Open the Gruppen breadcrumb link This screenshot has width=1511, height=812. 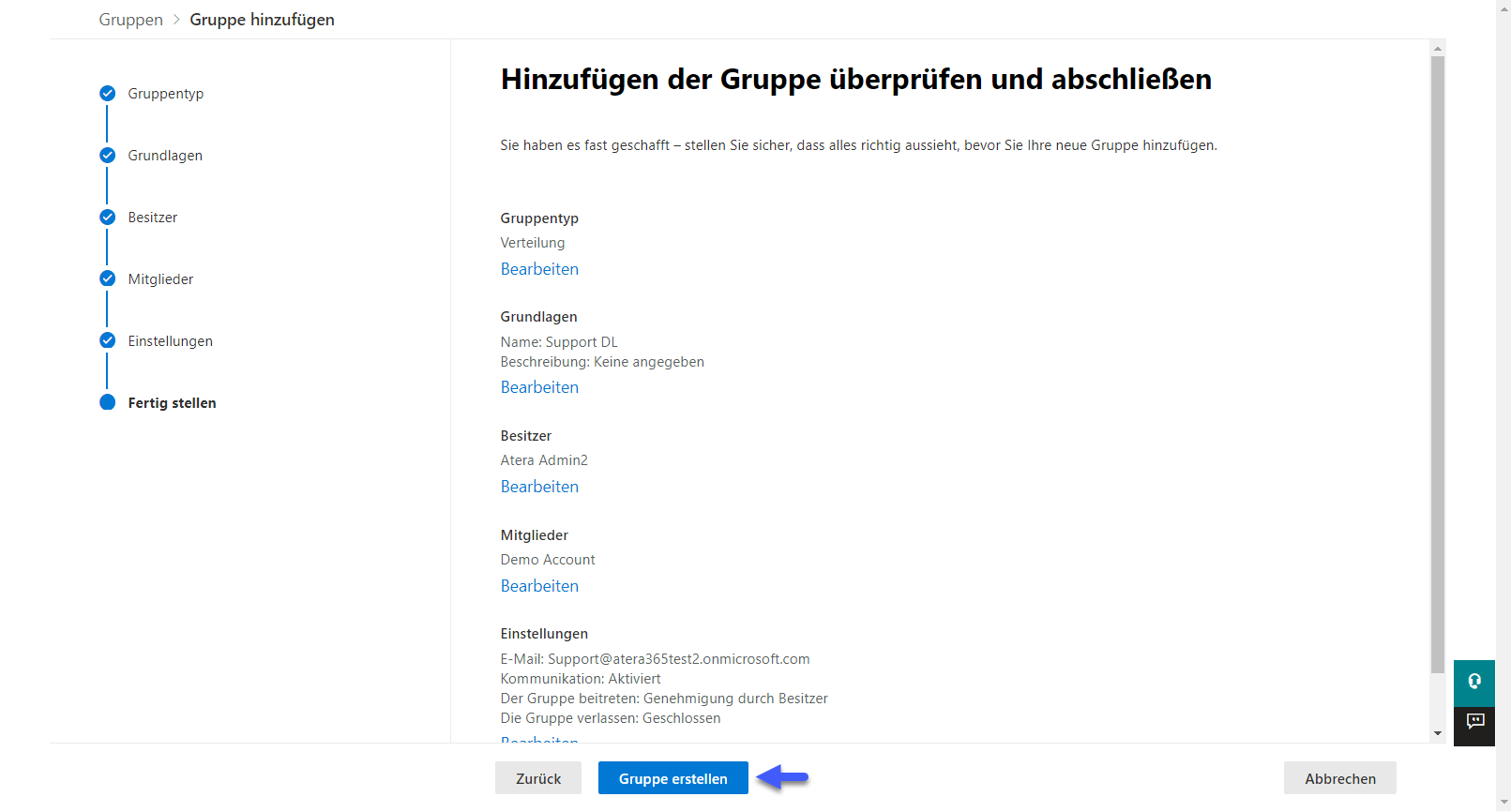[x=131, y=20]
